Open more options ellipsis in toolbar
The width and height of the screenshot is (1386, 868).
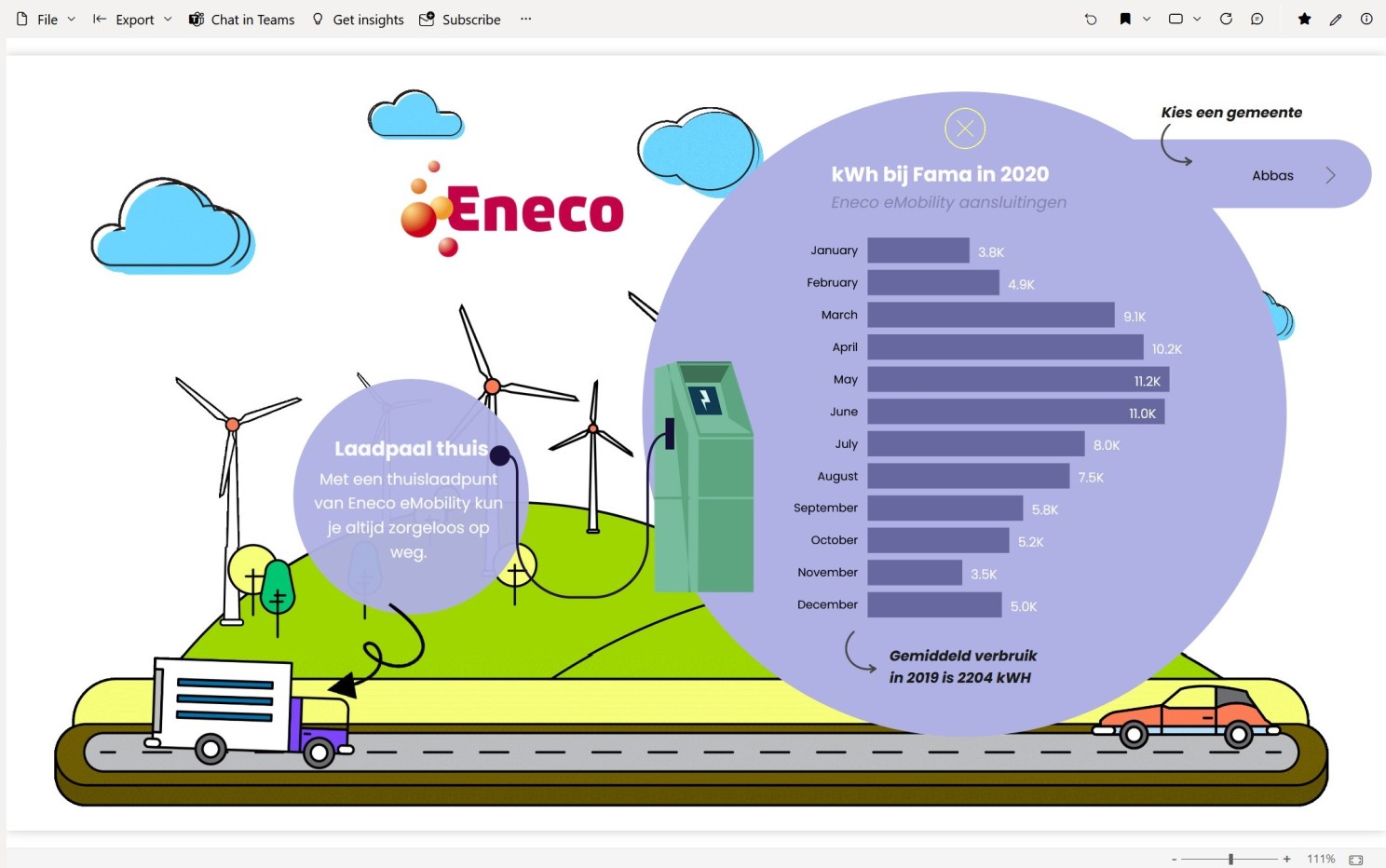(x=526, y=19)
